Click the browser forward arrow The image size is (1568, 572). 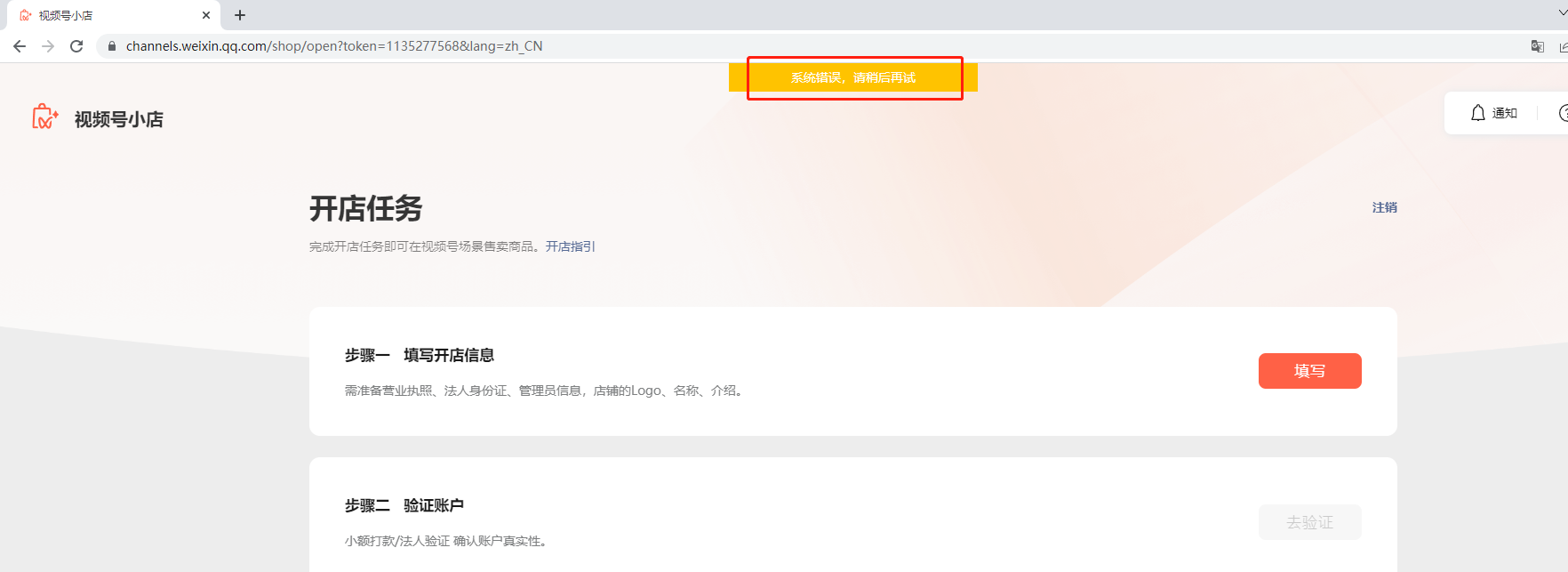click(48, 46)
